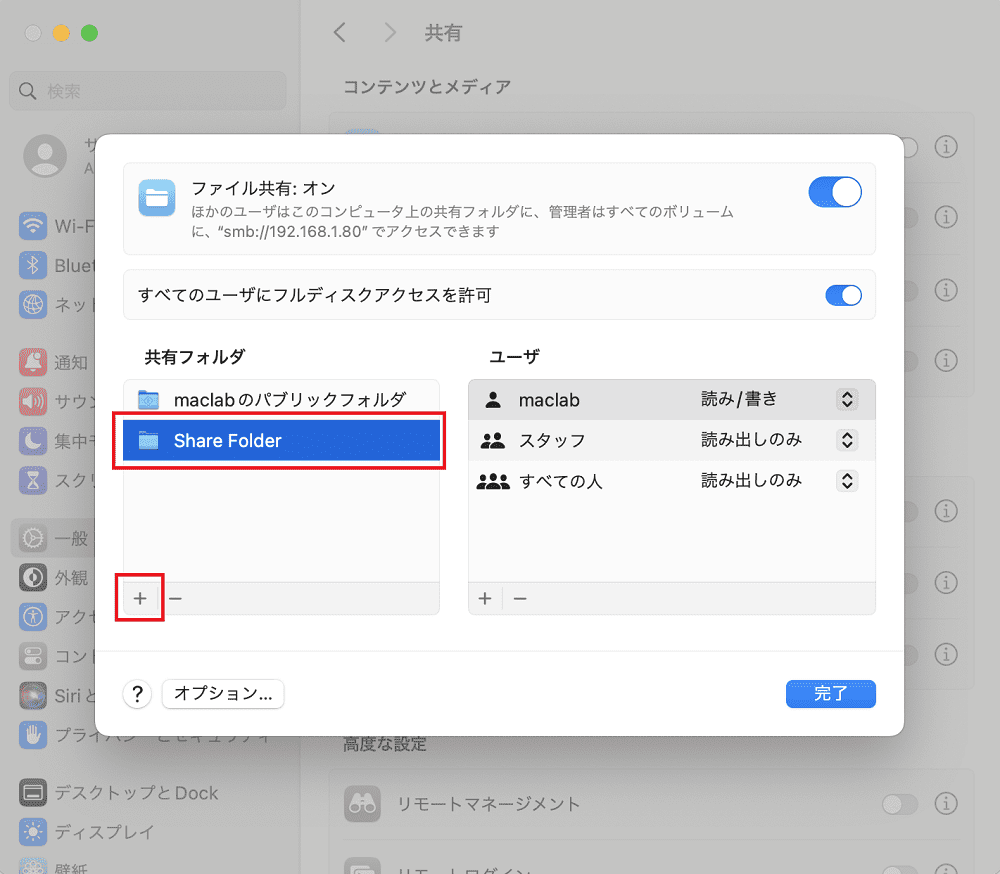Screen dimensions: 1000x874
Task: Click the リモートマネージメント binoculars icon
Action: (362, 804)
